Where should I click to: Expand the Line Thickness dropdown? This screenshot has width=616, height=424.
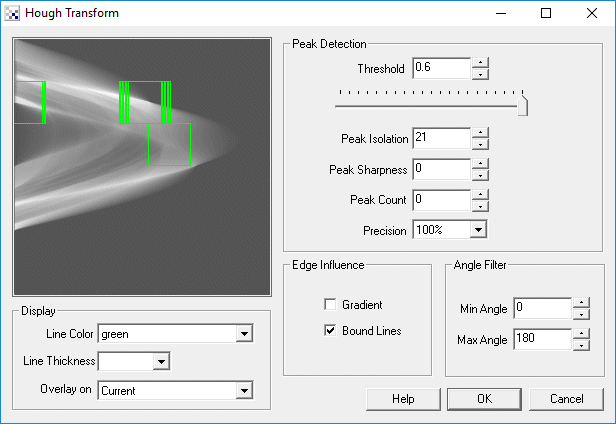click(161, 361)
